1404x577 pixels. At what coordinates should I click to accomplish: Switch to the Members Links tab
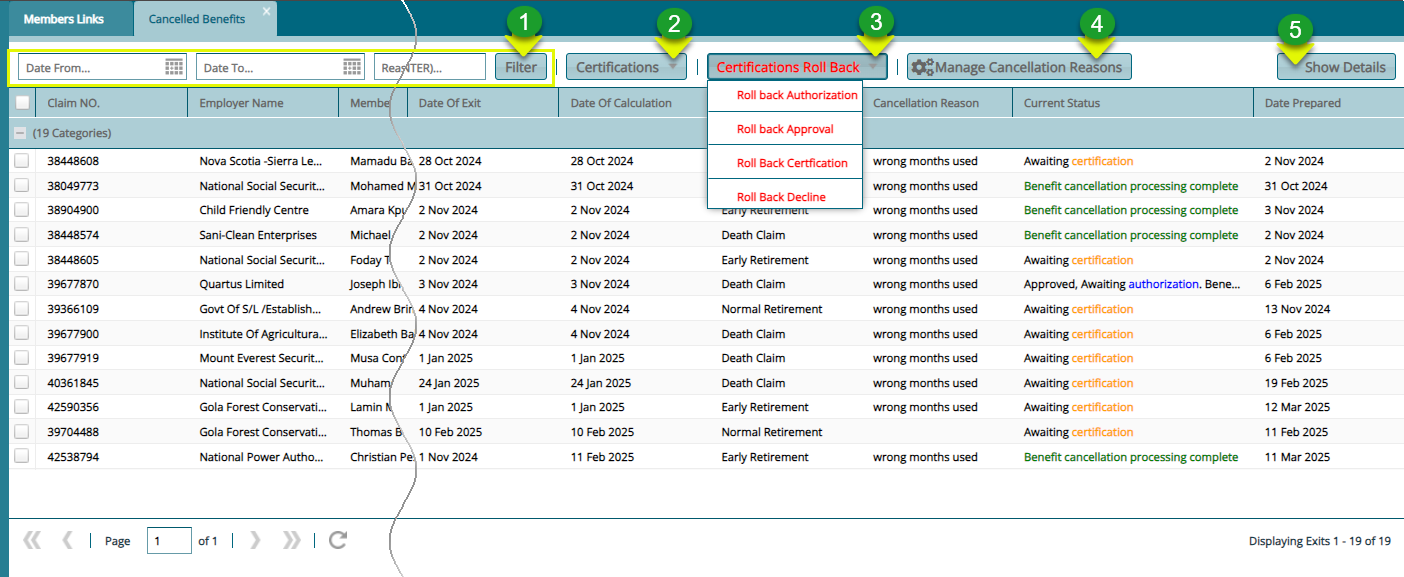[x=65, y=19]
